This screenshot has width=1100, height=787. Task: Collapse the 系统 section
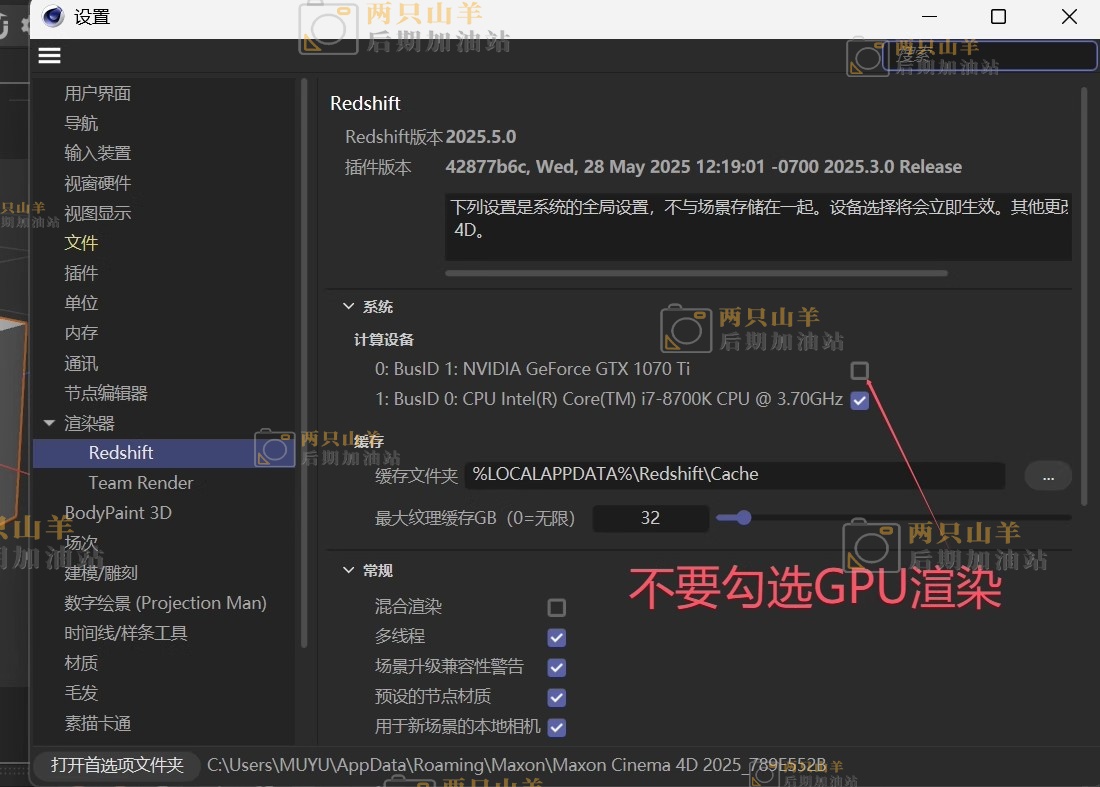(348, 307)
